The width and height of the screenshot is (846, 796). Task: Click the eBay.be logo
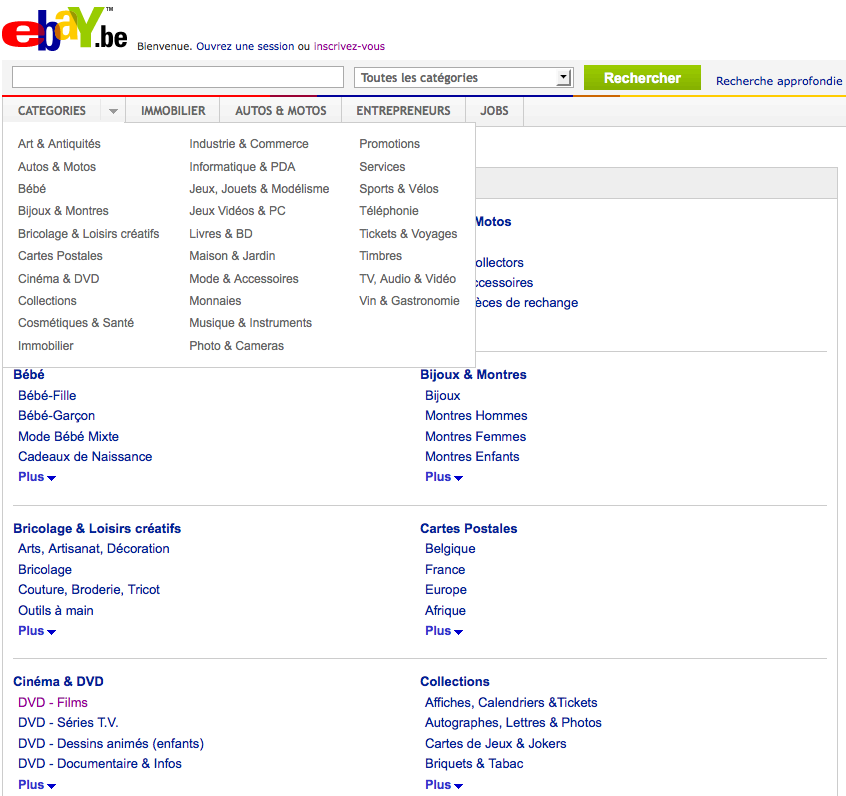coord(64,29)
